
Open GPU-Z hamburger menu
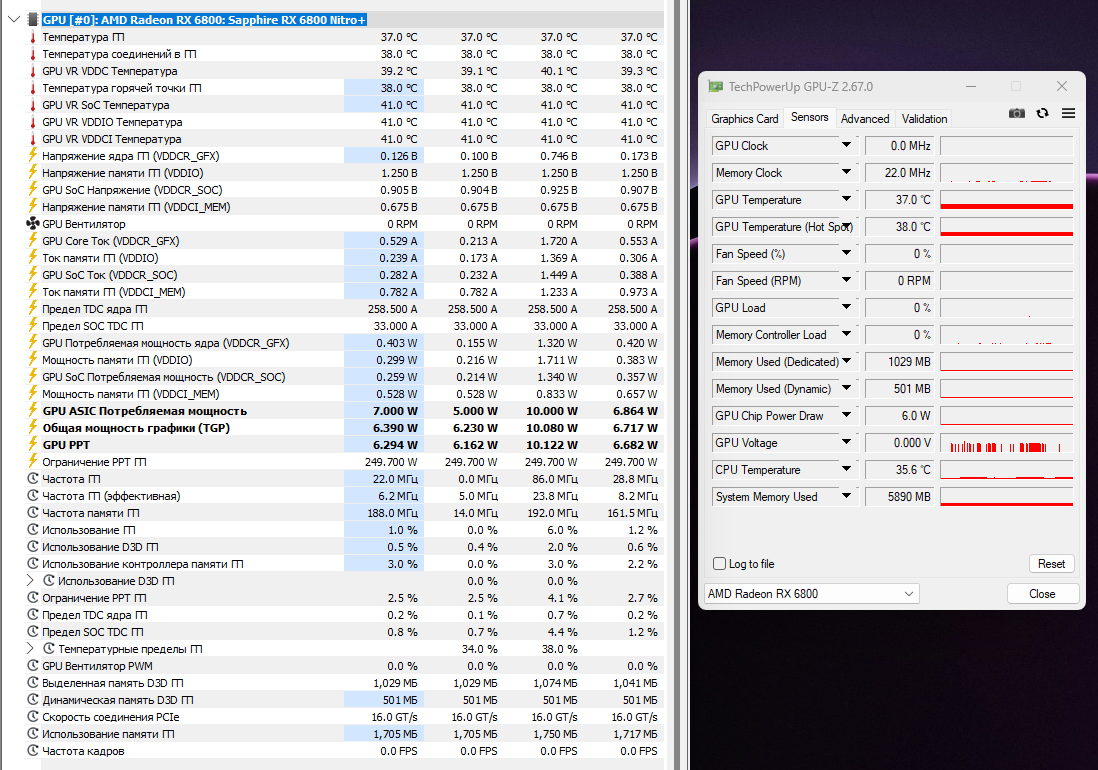click(x=1068, y=113)
